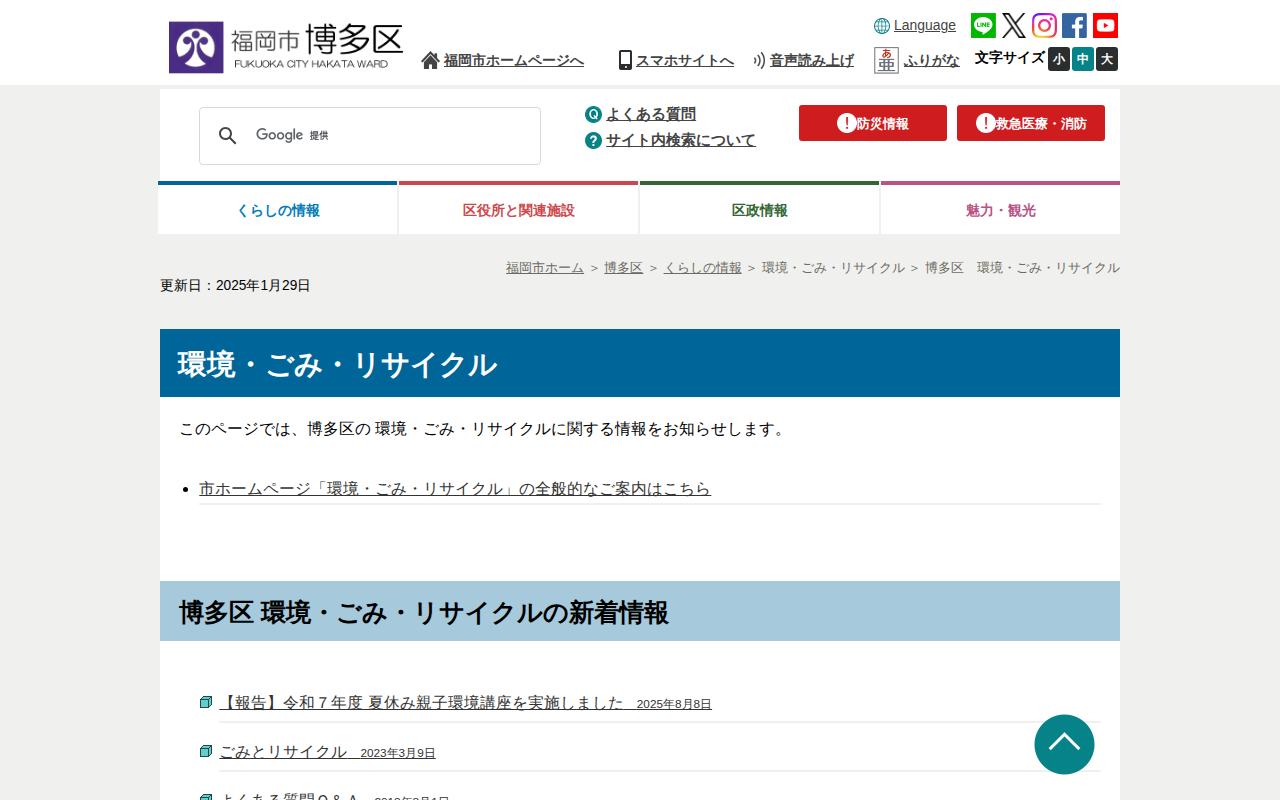Click the red 救急医療・消防 button
The width and height of the screenshot is (1280, 800).
click(1031, 123)
